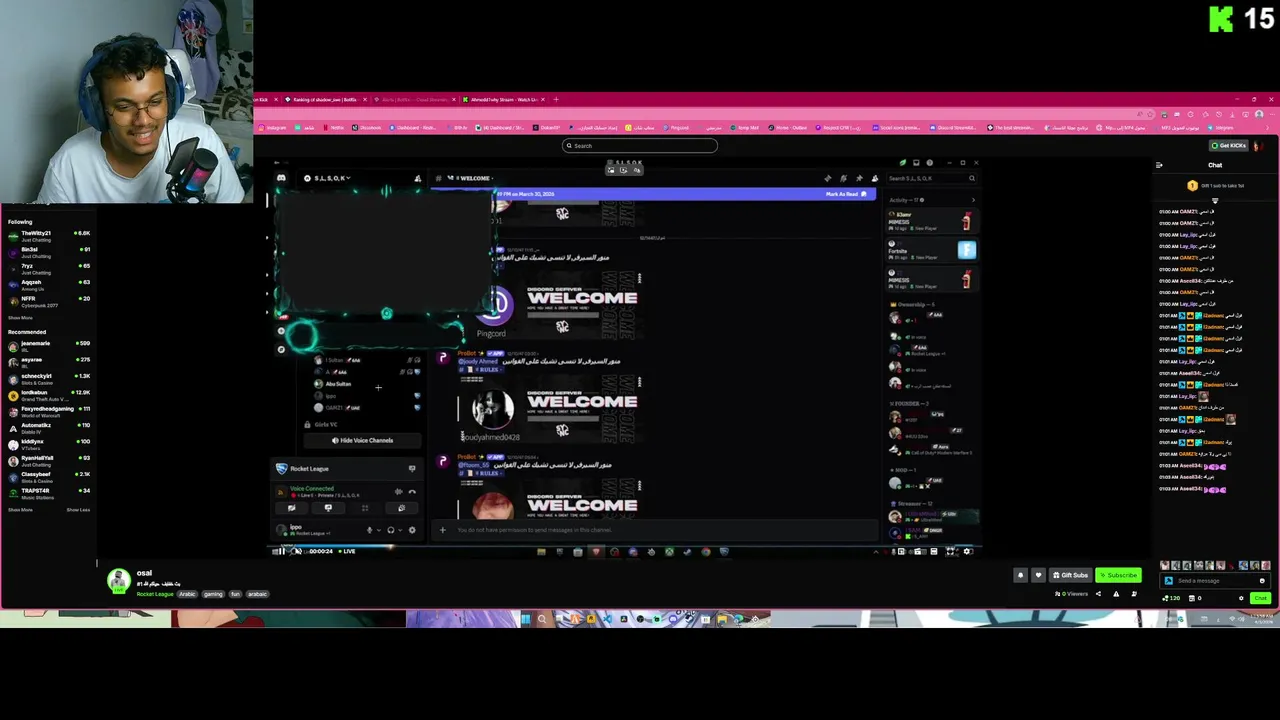The image size is (1280, 720).
Task: Click osai streamer avatar
Action: [119, 580]
